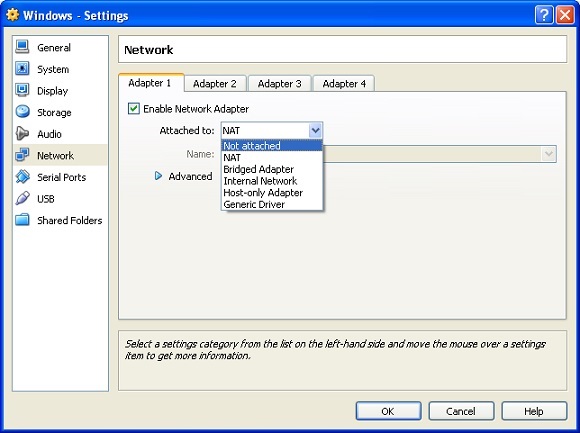
Task: Open the General settings label
Action: tap(54, 48)
